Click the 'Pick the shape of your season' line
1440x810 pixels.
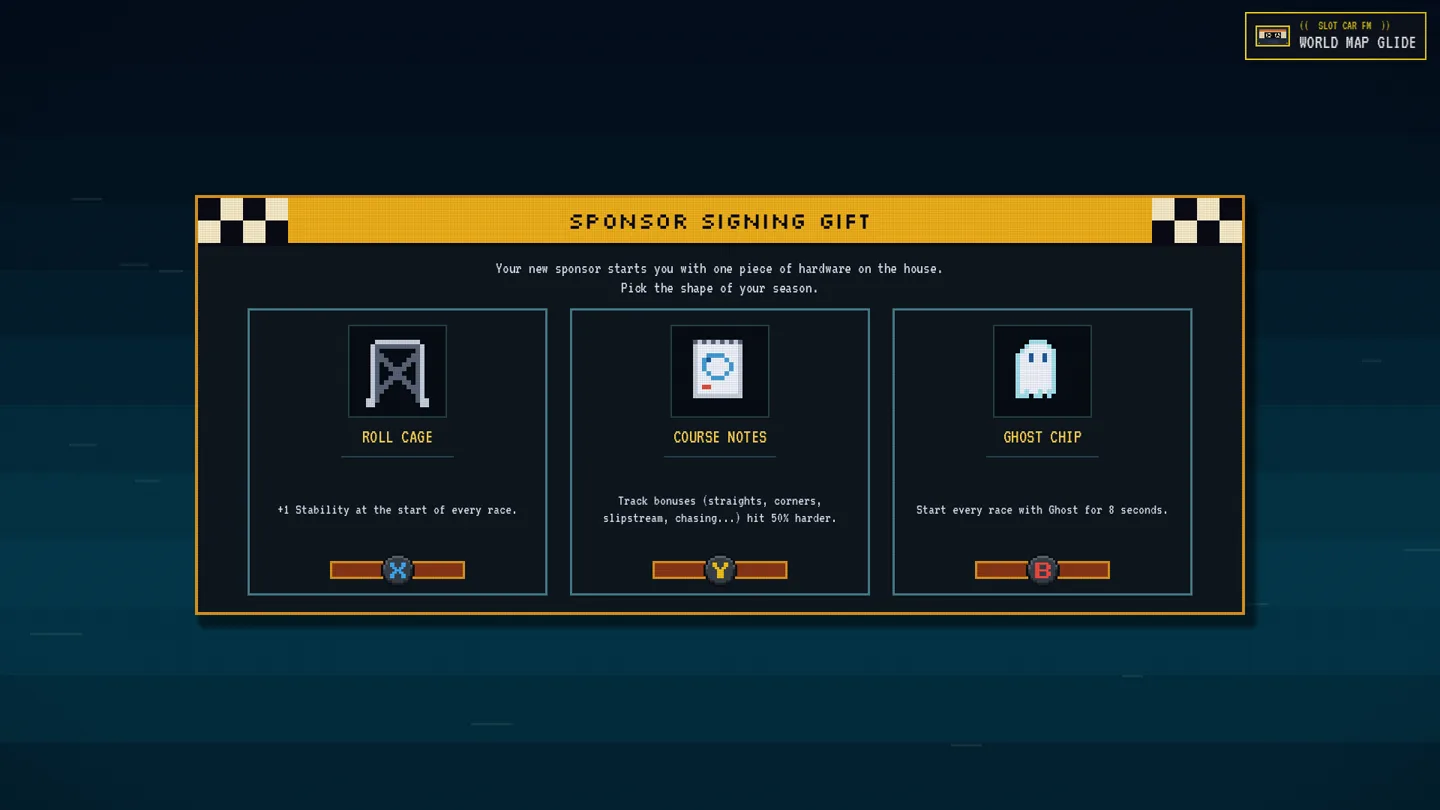pos(719,288)
